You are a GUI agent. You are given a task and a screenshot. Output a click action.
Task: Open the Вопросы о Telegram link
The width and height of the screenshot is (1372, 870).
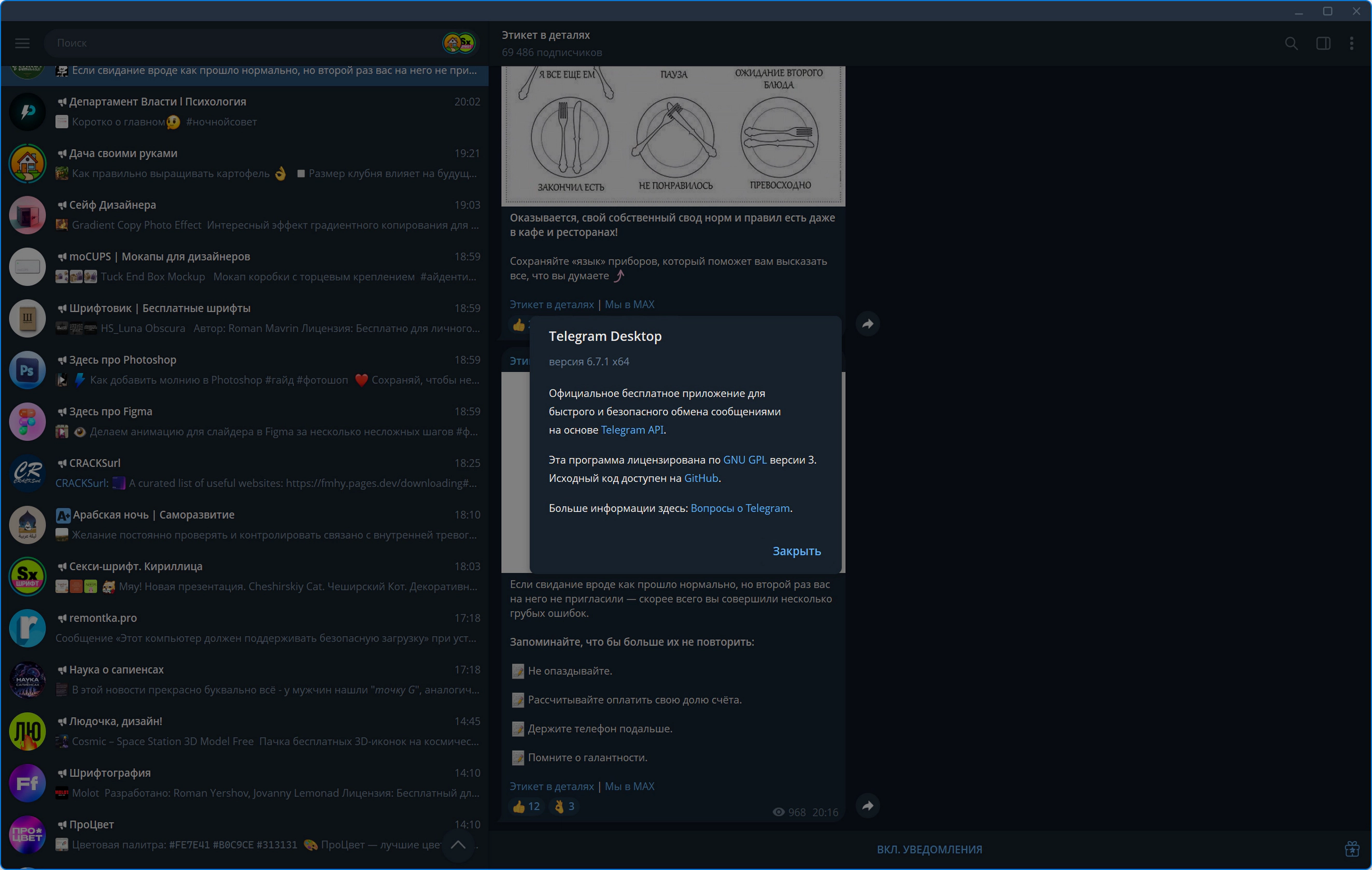[740, 508]
